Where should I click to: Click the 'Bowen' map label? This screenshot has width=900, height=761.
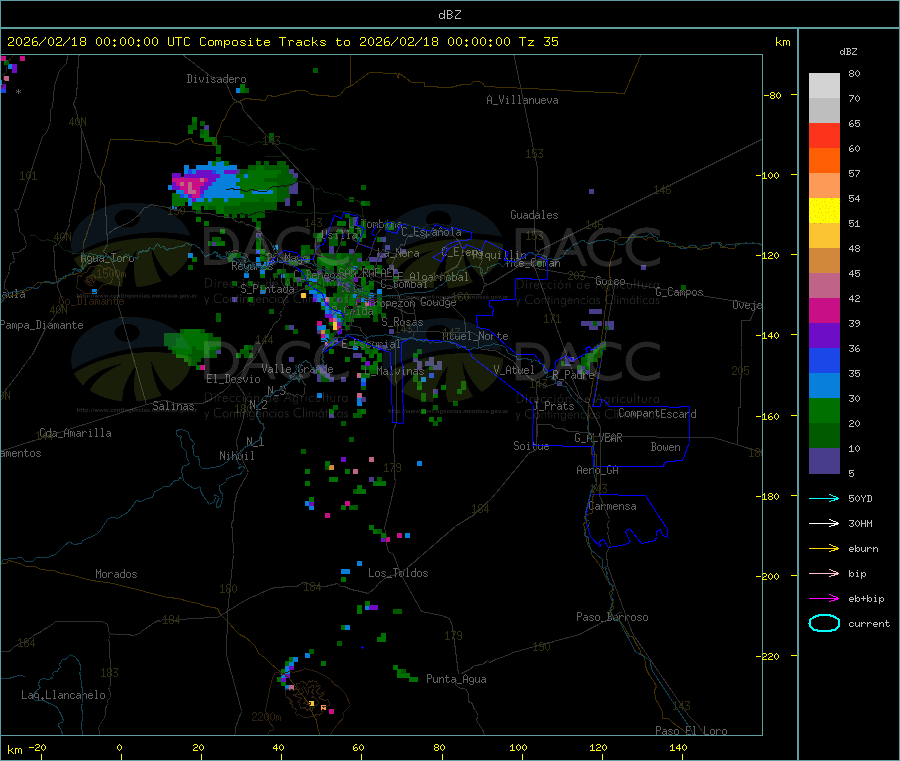666,447
